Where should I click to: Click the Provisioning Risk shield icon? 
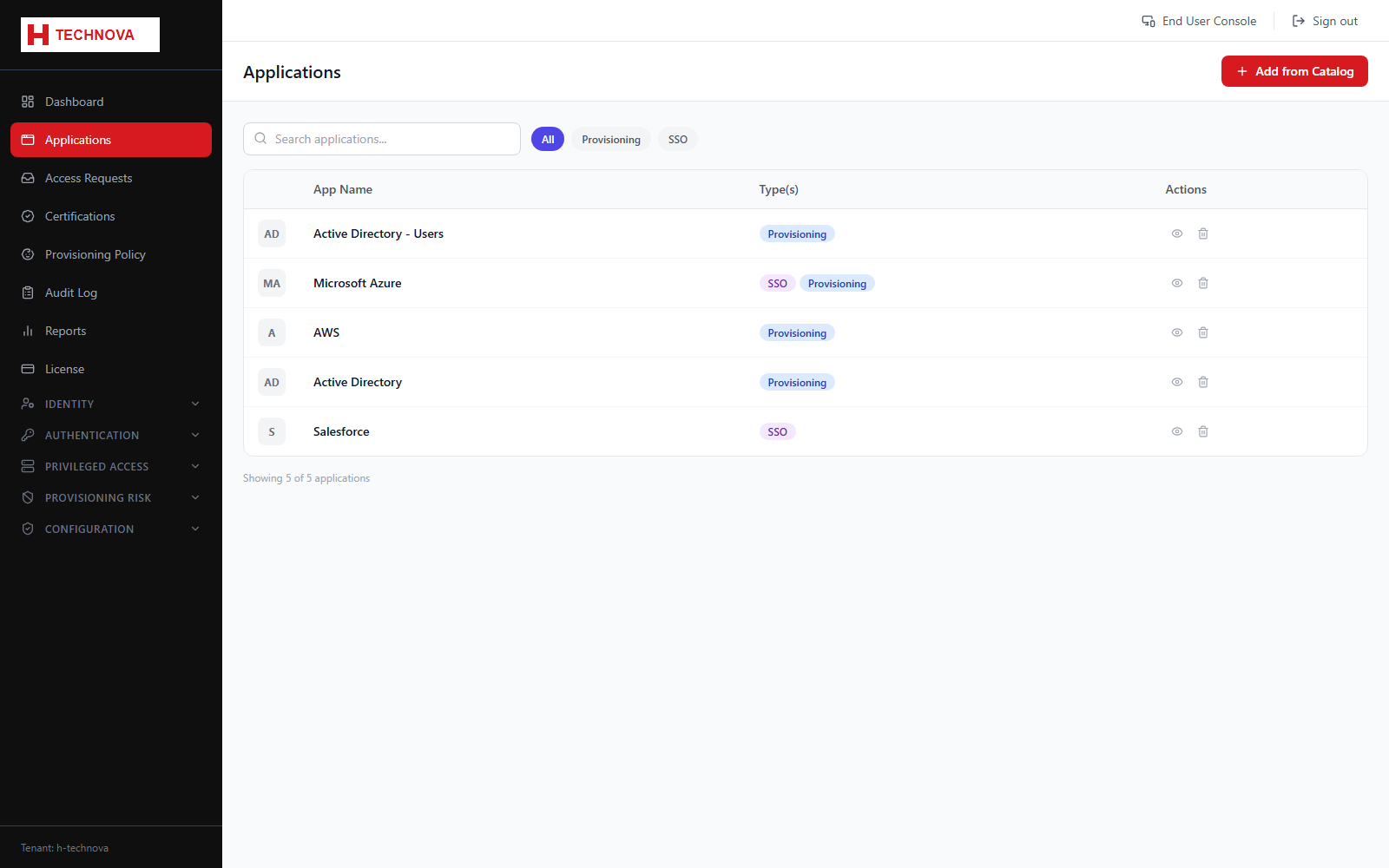pos(28,497)
